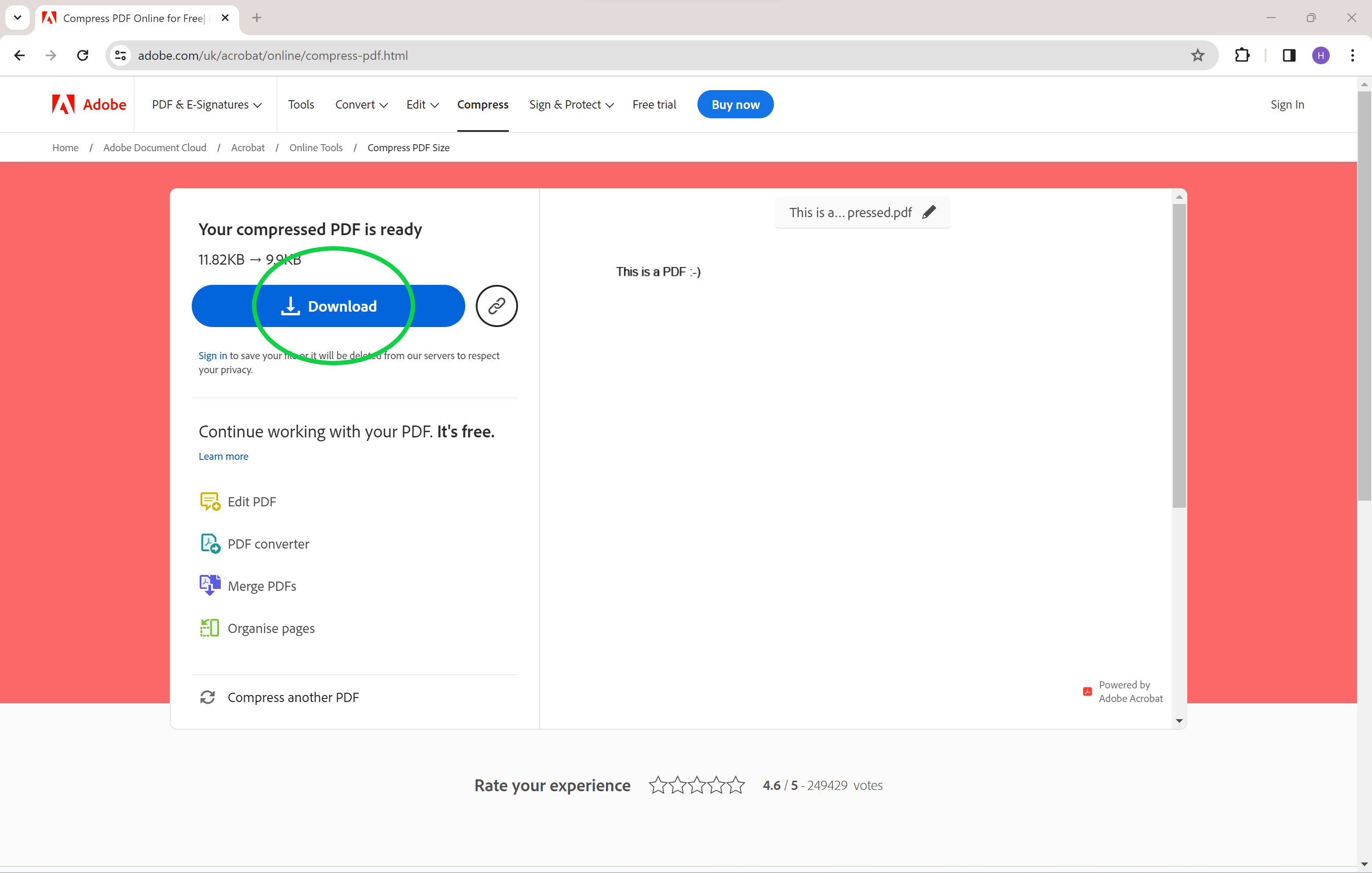Viewport: 1372px width, 873px height.
Task: Click the '11.82KB → 9.9KB' size text
Action: coord(250,260)
